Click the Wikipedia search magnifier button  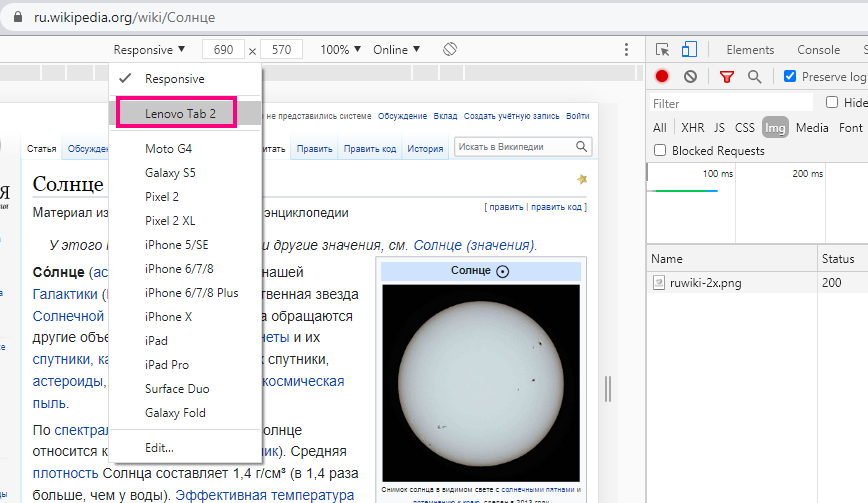click(581, 147)
